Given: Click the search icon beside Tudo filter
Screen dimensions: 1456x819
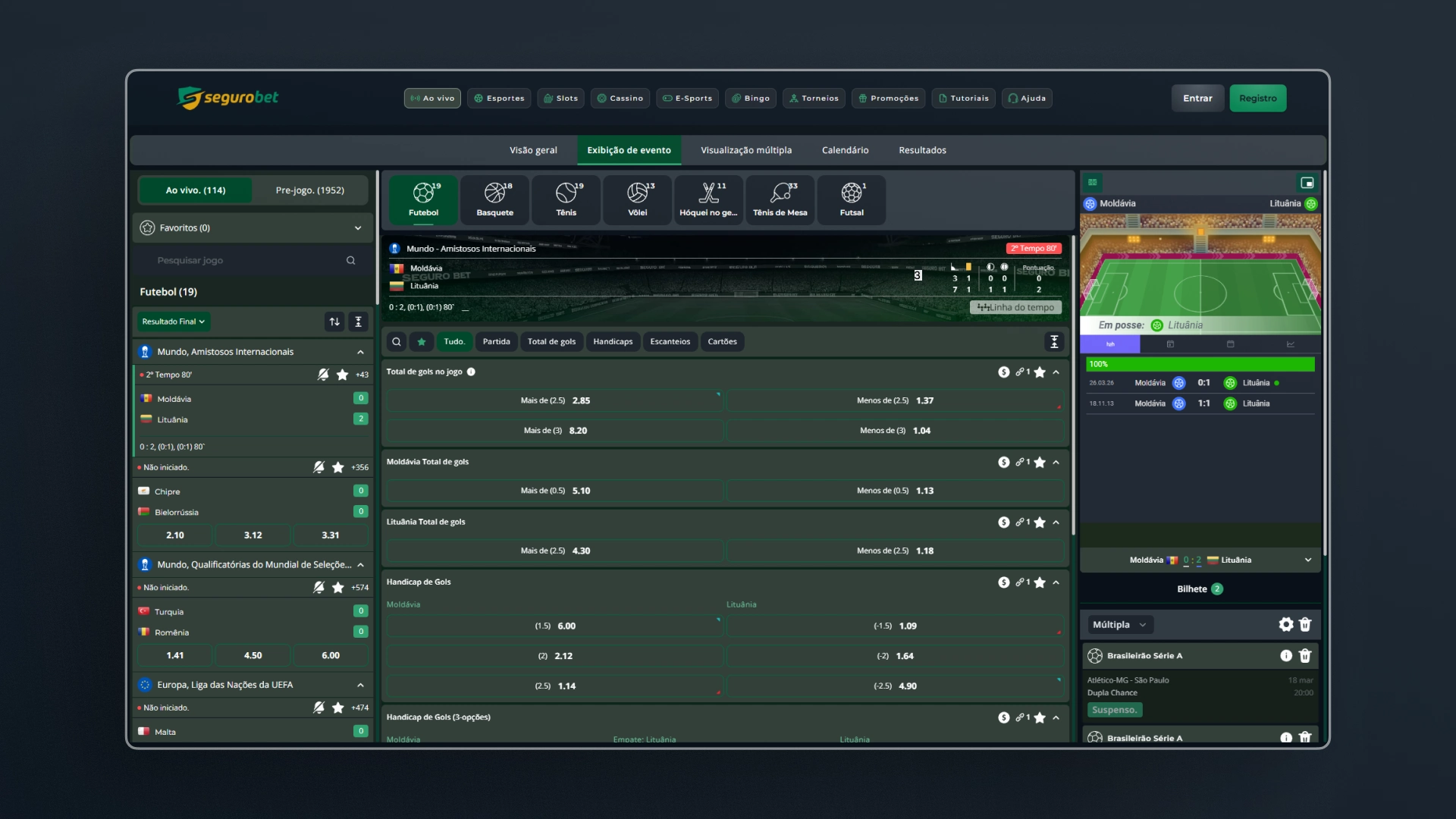Looking at the screenshot, I should click(x=397, y=342).
